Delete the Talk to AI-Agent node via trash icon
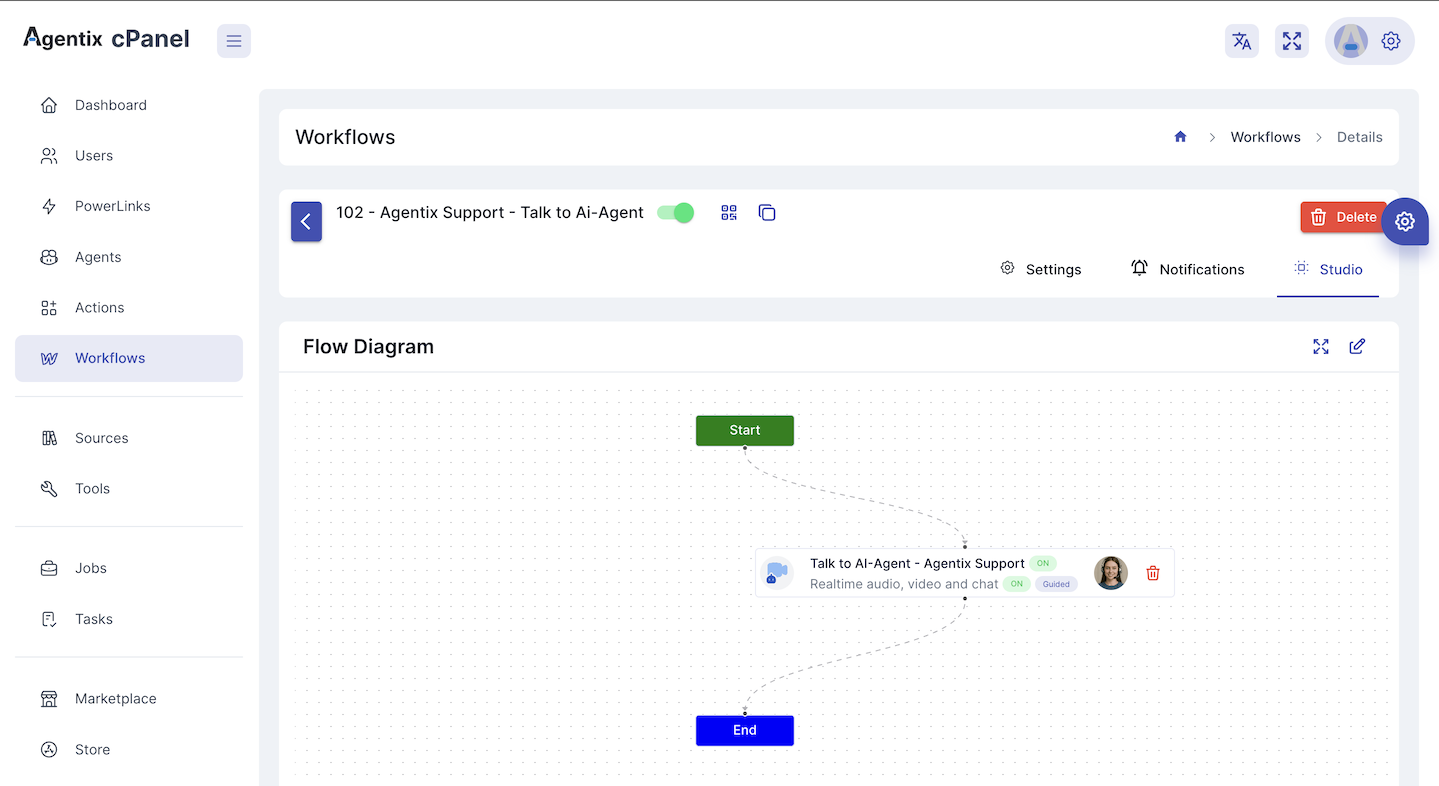Image resolution: width=1439 pixels, height=786 pixels. 1152,572
